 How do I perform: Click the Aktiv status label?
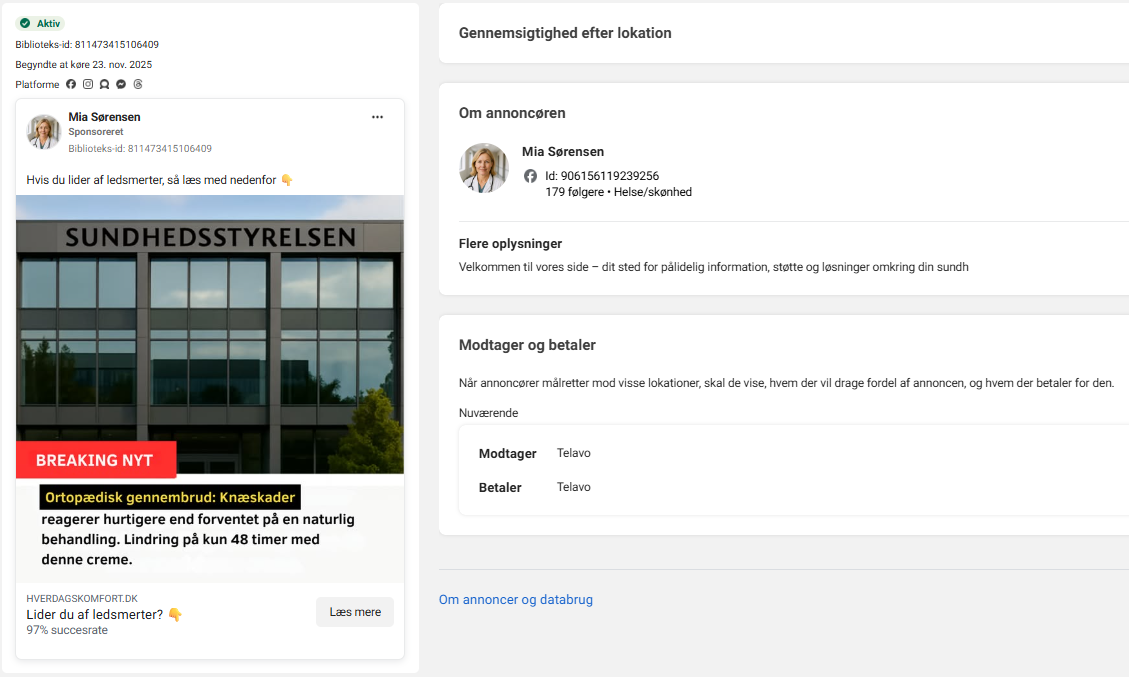[48, 24]
